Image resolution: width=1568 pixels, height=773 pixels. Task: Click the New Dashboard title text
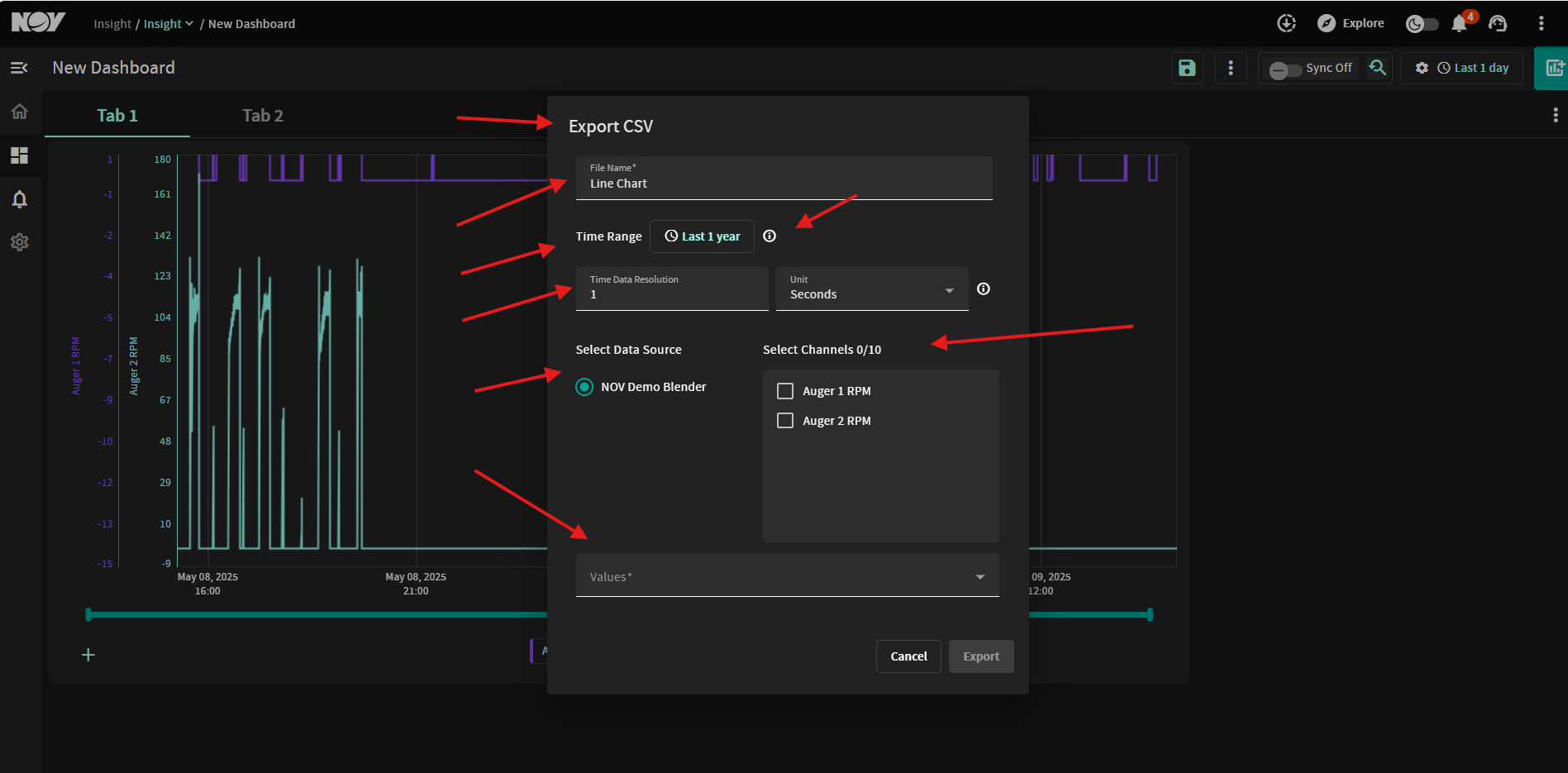click(x=114, y=68)
